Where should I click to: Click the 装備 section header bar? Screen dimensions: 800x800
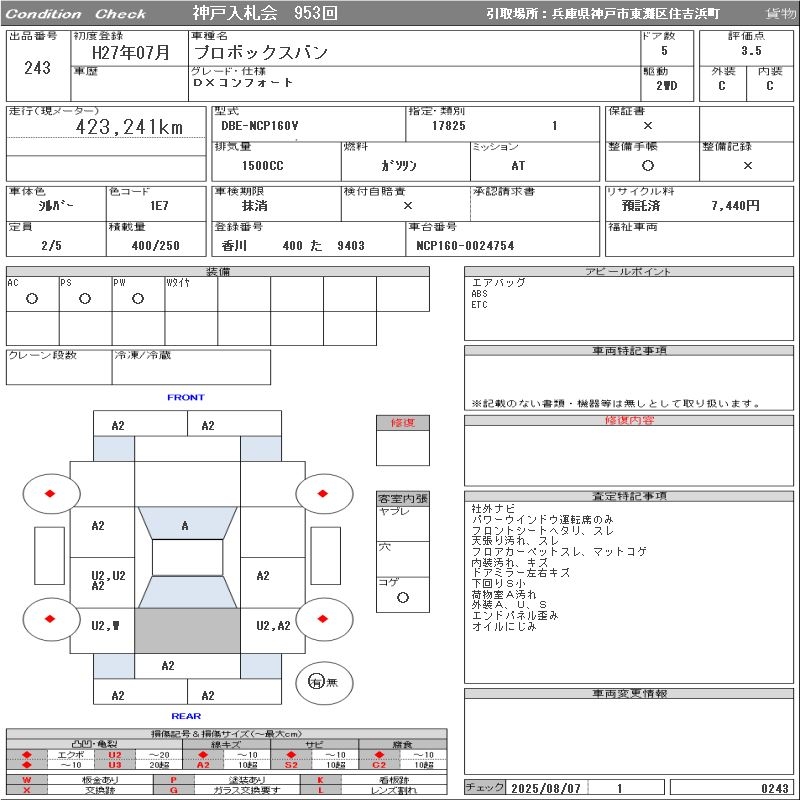pyautogui.click(x=218, y=271)
